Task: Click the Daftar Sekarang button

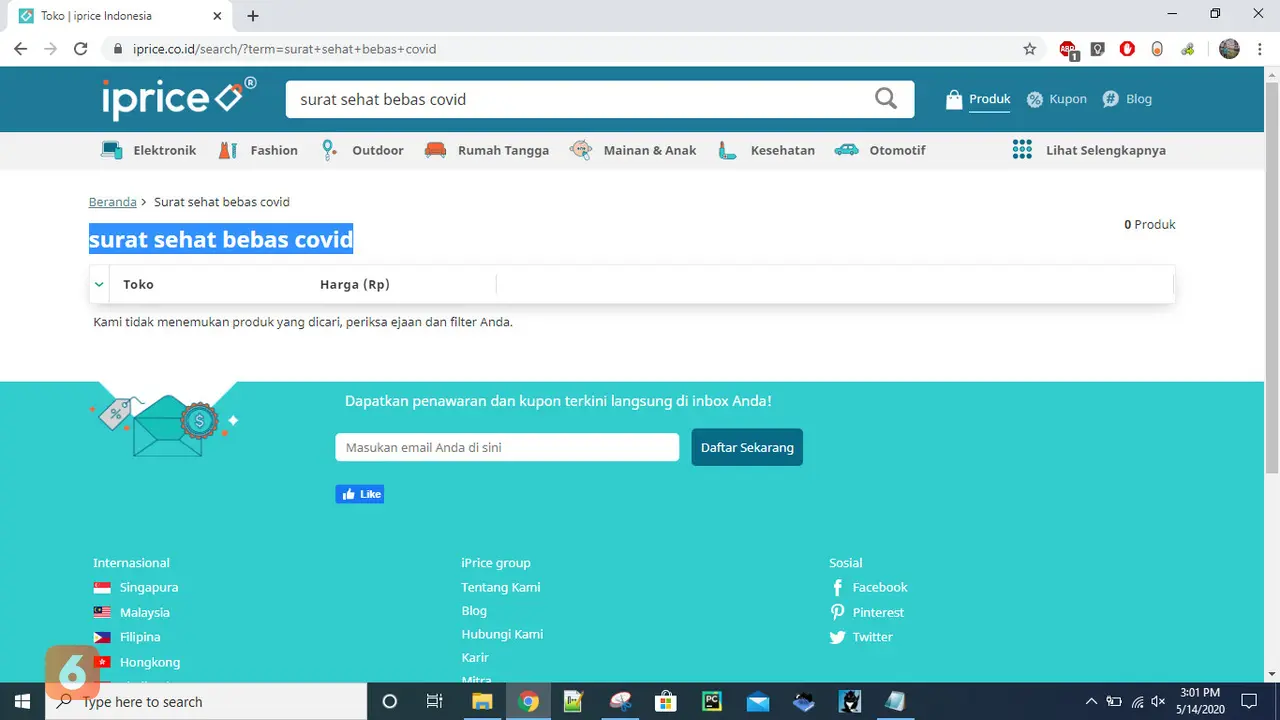Action: tap(747, 447)
